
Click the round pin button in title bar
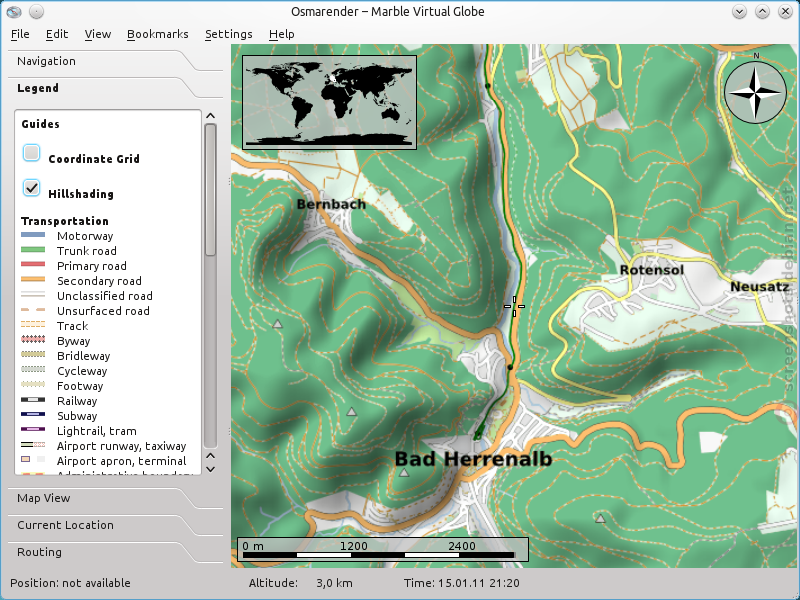pos(36,11)
